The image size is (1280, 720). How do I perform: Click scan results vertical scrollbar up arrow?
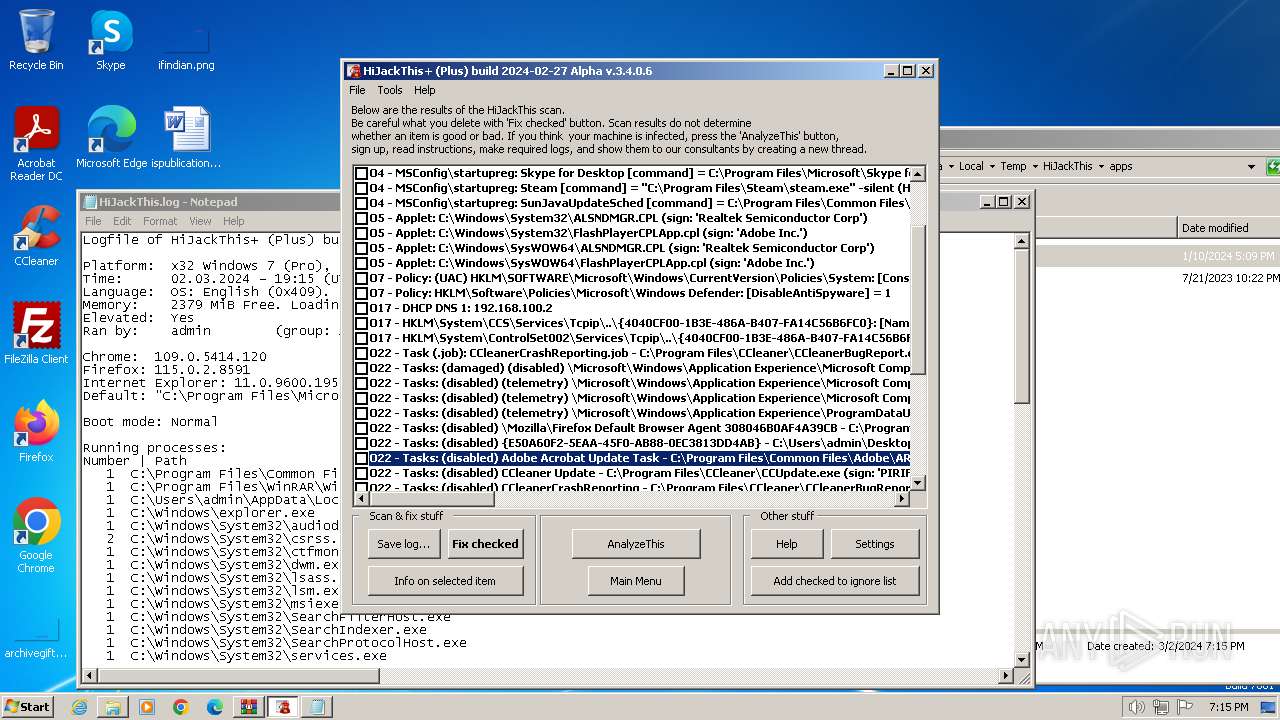[x=918, y=173]
